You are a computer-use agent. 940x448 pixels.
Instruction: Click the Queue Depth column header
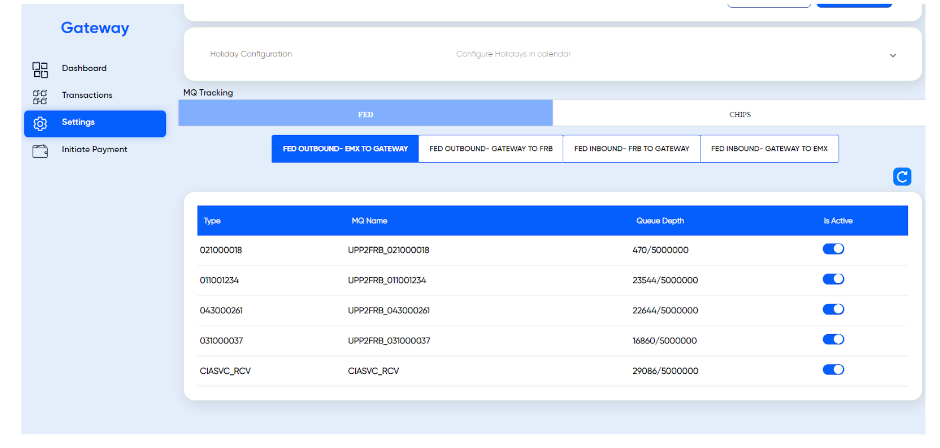point(660,221)
